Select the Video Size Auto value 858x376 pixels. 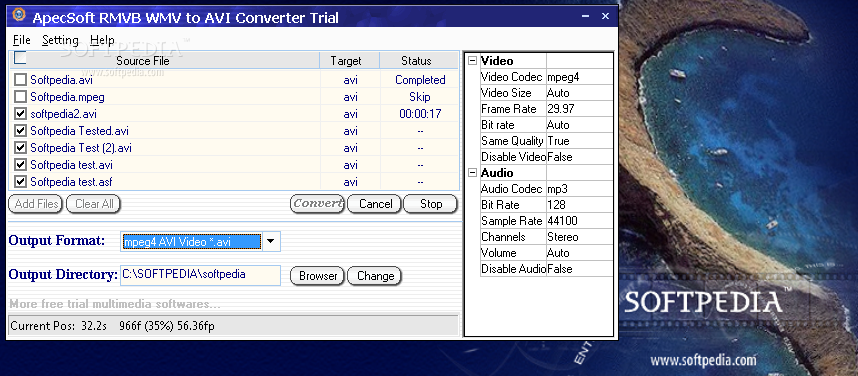[579, 93]
